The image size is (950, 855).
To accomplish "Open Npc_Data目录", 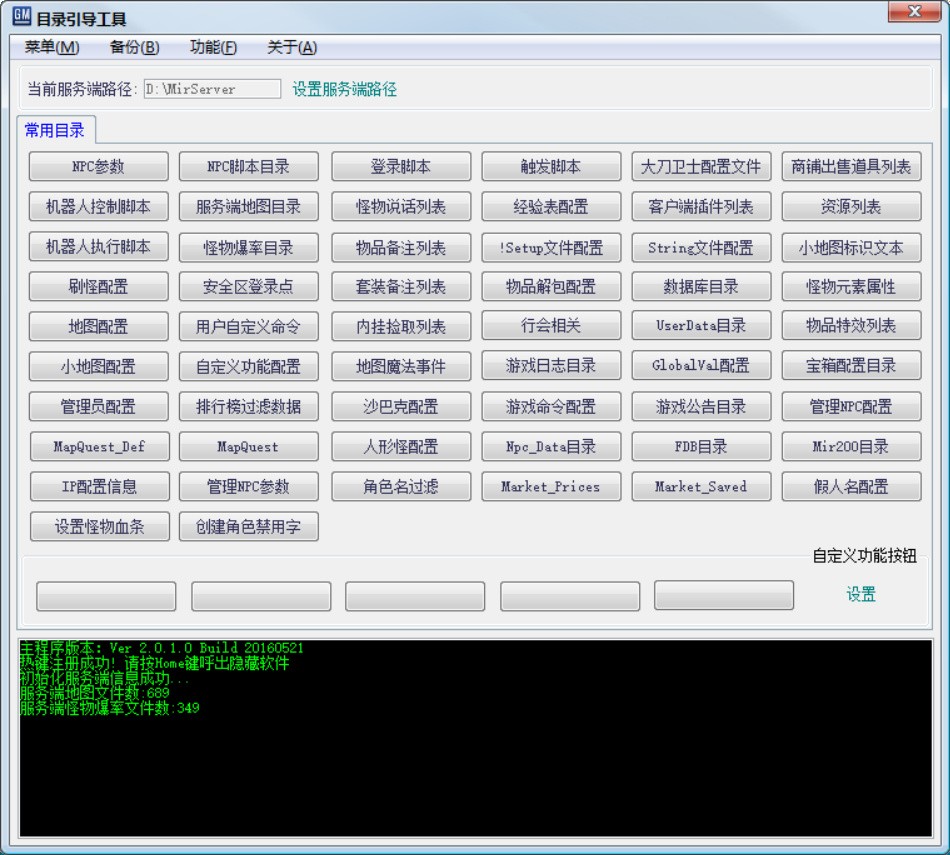I will click(x=551, y=447).
